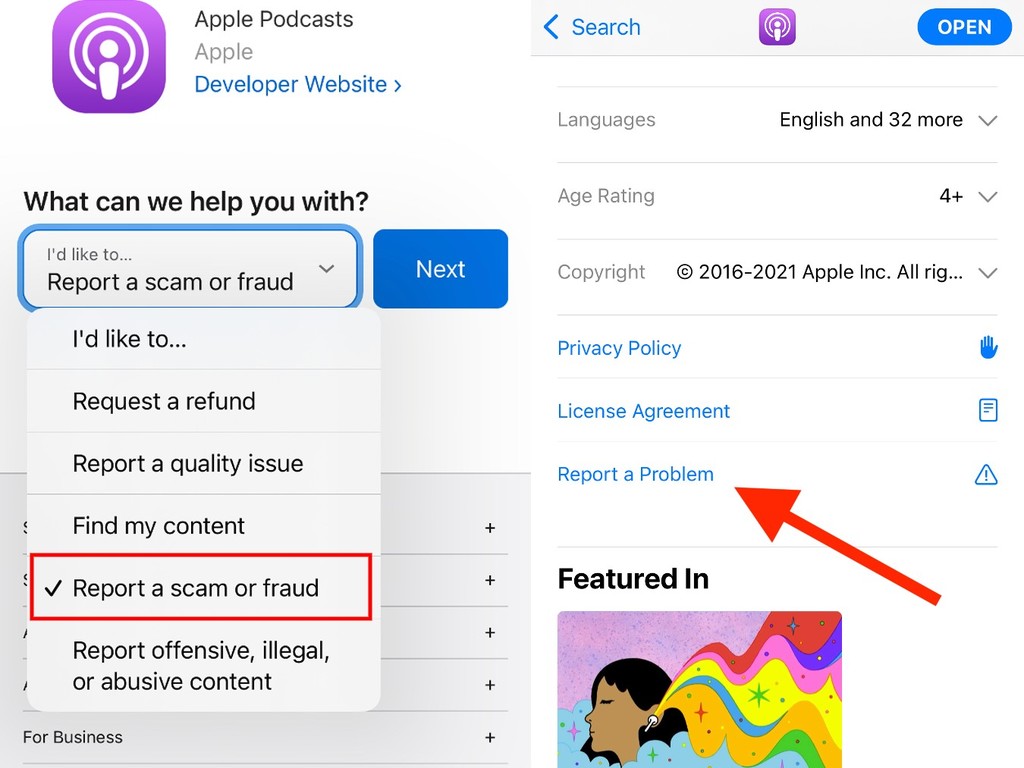The height and width of the screenshot is (768, 1024).
Task: Open the Developer Website link
Action: (298, 84)
